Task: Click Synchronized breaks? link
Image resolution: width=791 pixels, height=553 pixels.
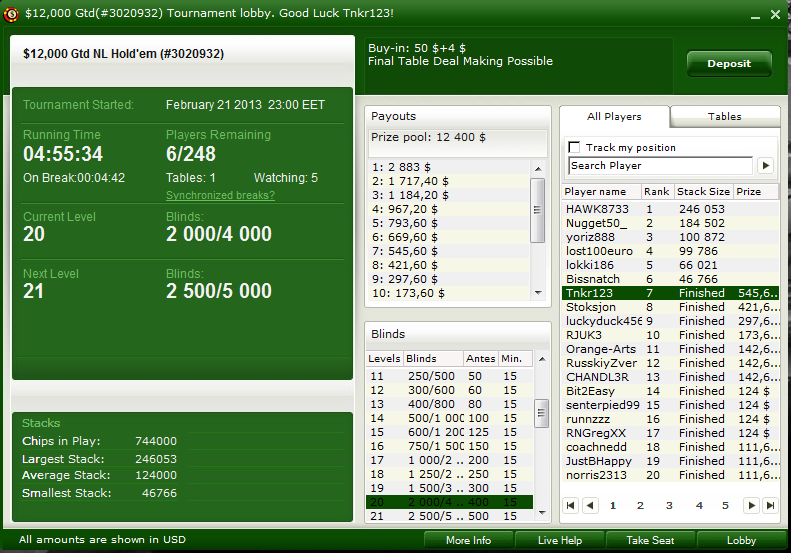Action: coord(220,195)
